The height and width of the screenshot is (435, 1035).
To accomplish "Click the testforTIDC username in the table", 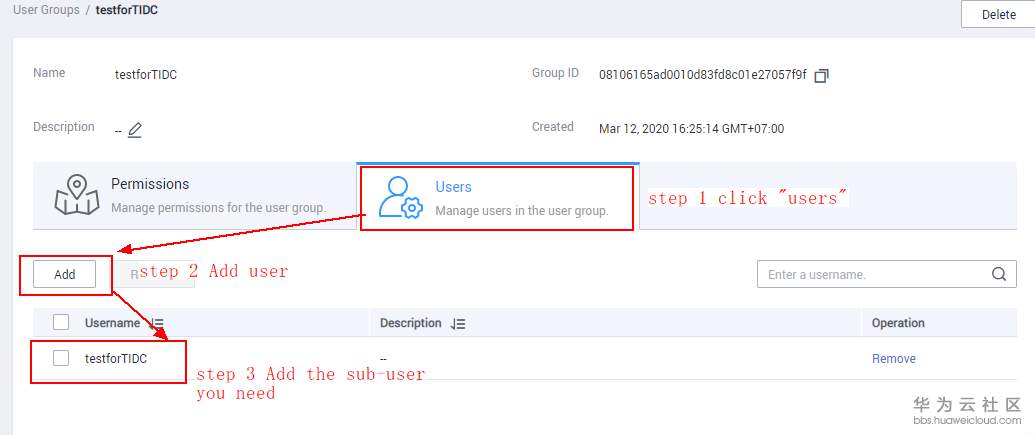I will [x=116, y=358].
